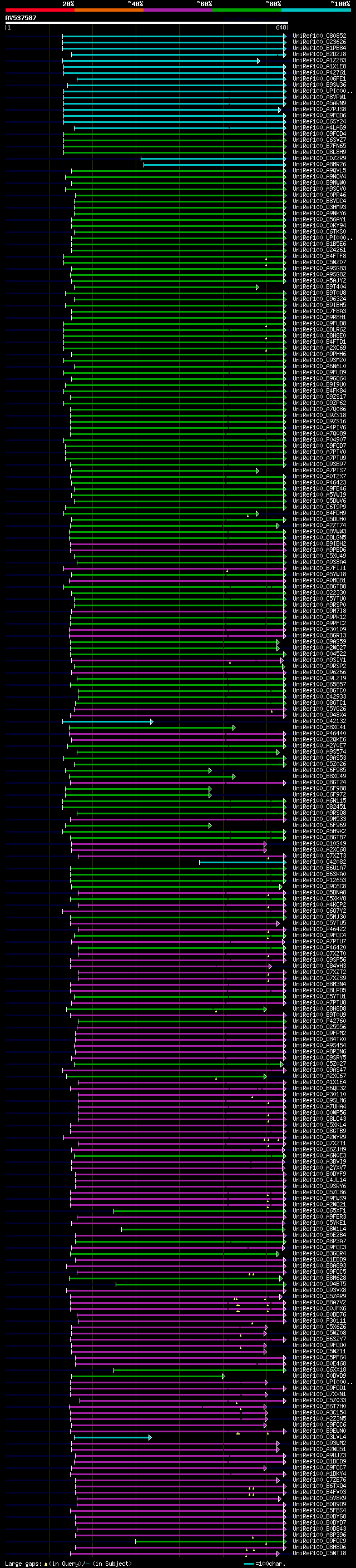This screenshot has width=356, height=1568.
Task: Click hit label UniRef100_Q04522
Action: (x=319, y=654)
